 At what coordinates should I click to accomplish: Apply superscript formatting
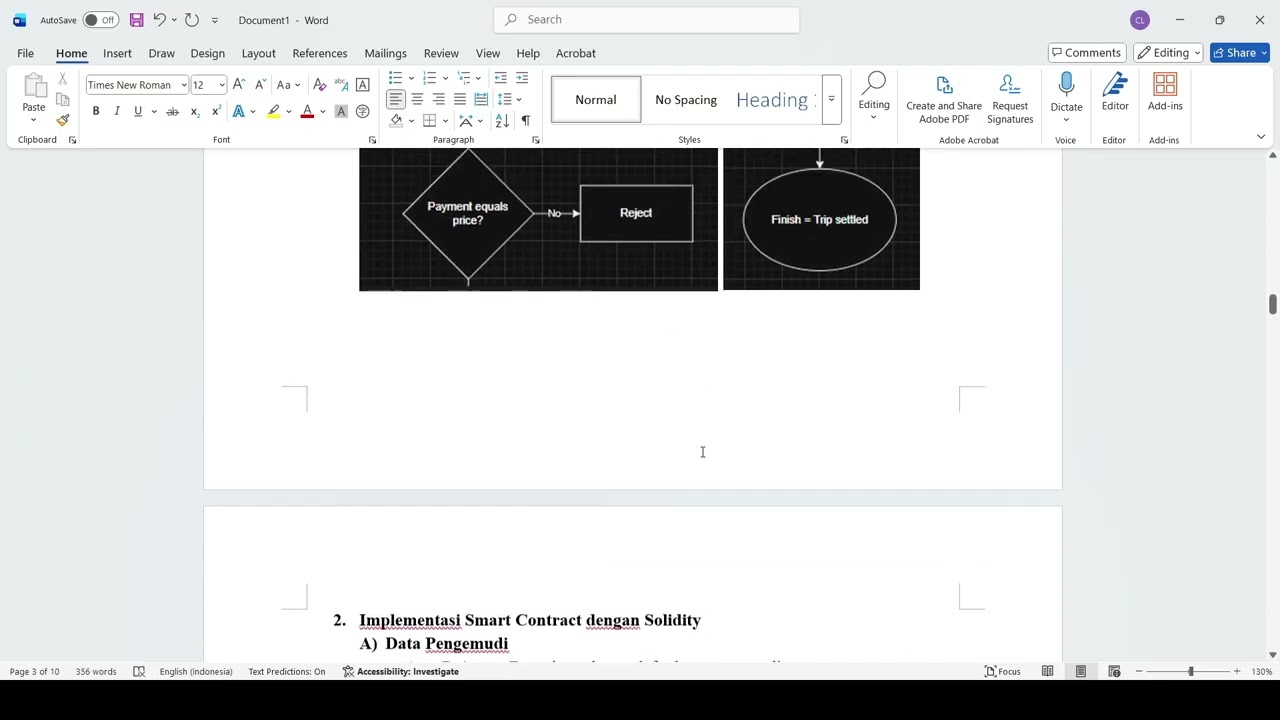215,111
